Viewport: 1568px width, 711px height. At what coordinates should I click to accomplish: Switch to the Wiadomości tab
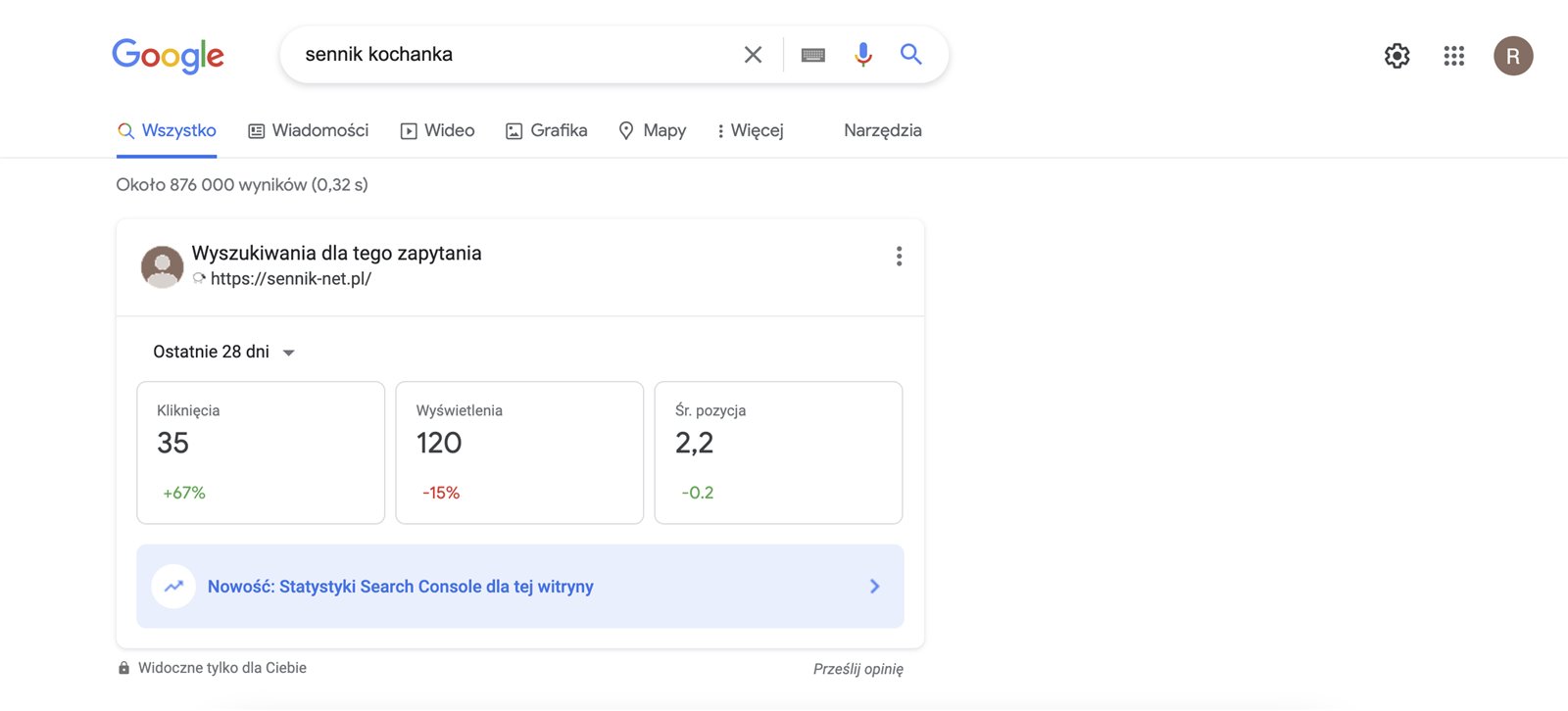[x=309, y=131]
